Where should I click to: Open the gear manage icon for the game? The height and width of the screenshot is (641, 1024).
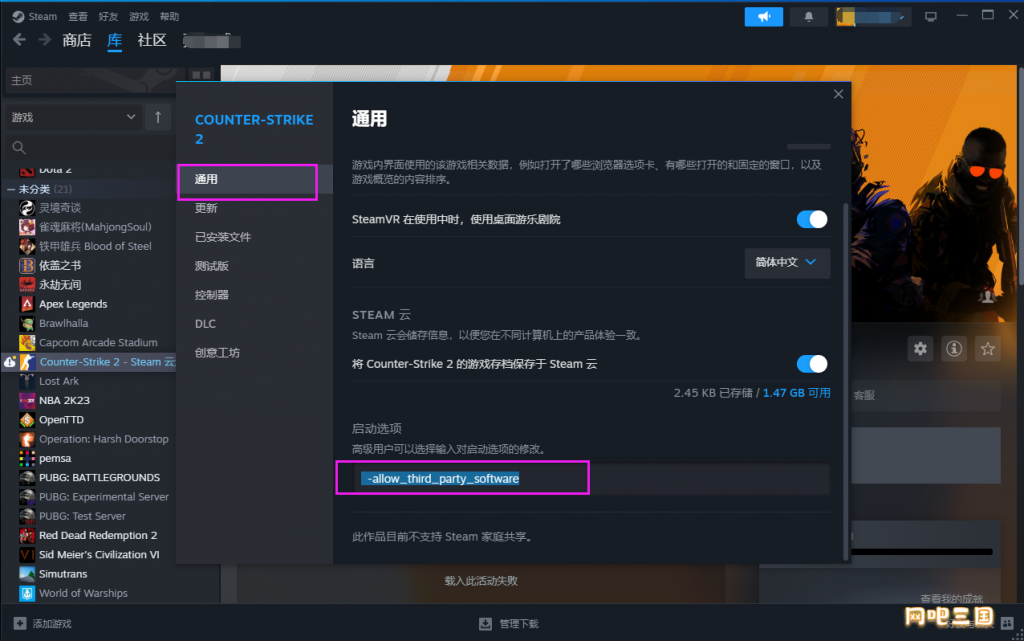pyautogui.click(x=920, y=349)
